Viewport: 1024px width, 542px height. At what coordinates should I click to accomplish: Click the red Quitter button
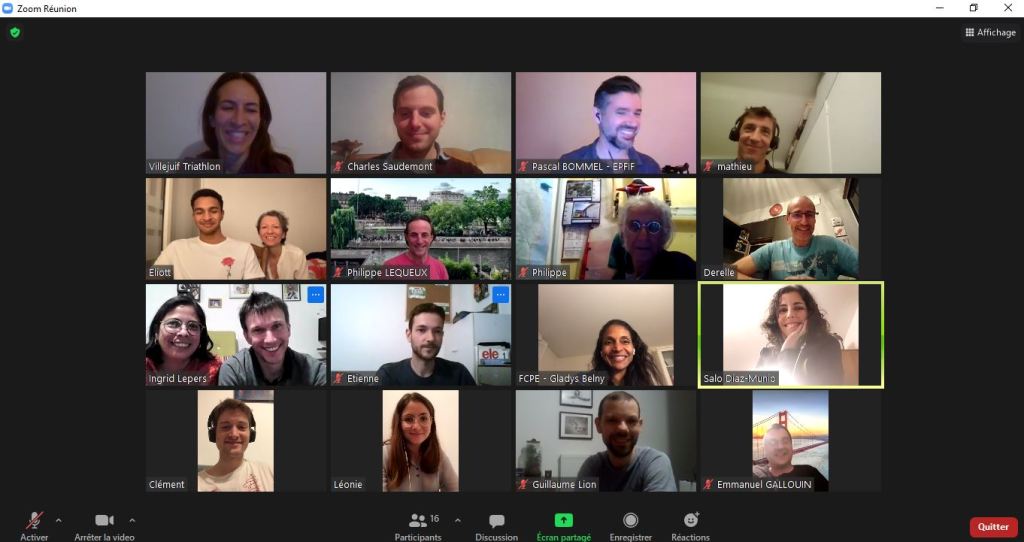pyautogui.click(x=993, y=527)
